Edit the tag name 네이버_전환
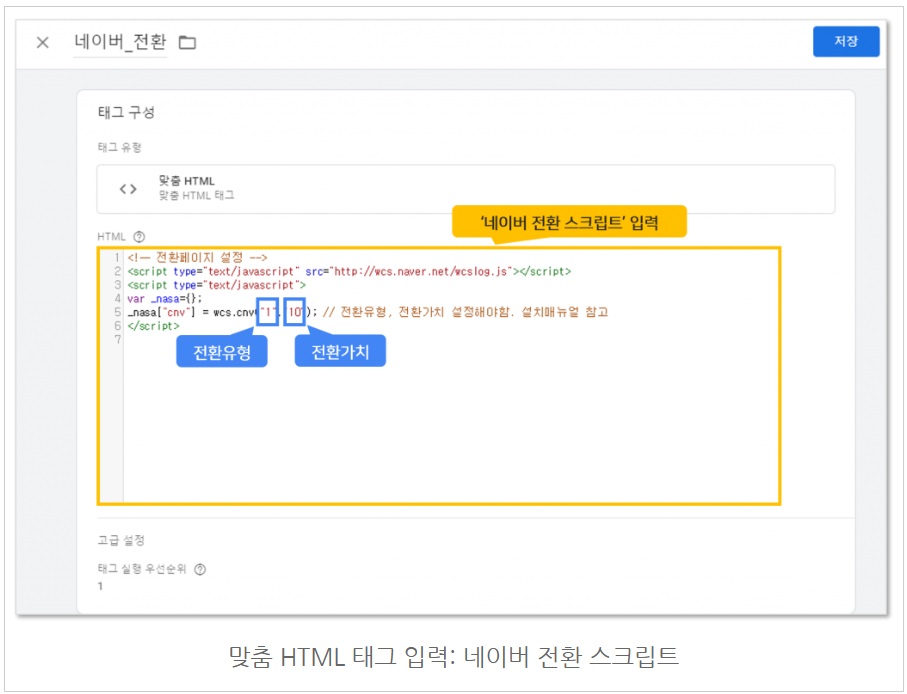The width and height of the screenshot is (907, 694). (120, 42)
